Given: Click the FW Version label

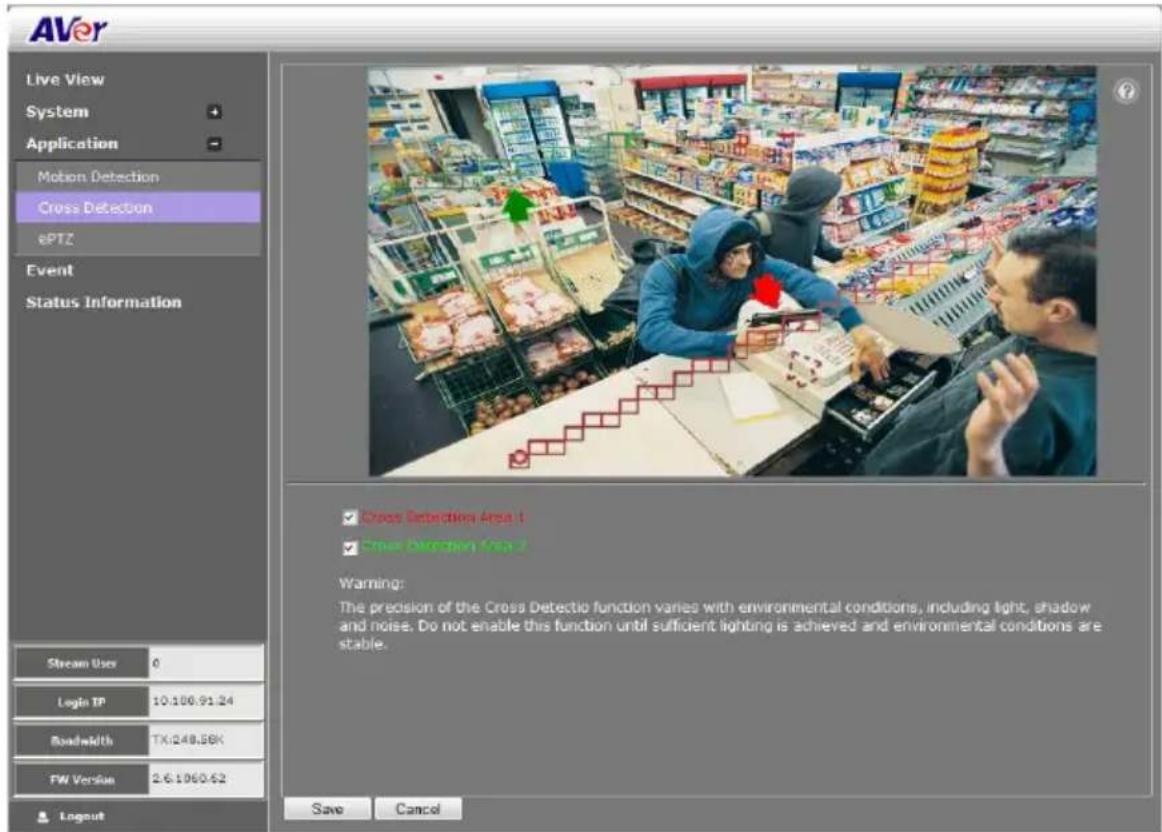Looking at the screenshot, I should tap(82, 779).
